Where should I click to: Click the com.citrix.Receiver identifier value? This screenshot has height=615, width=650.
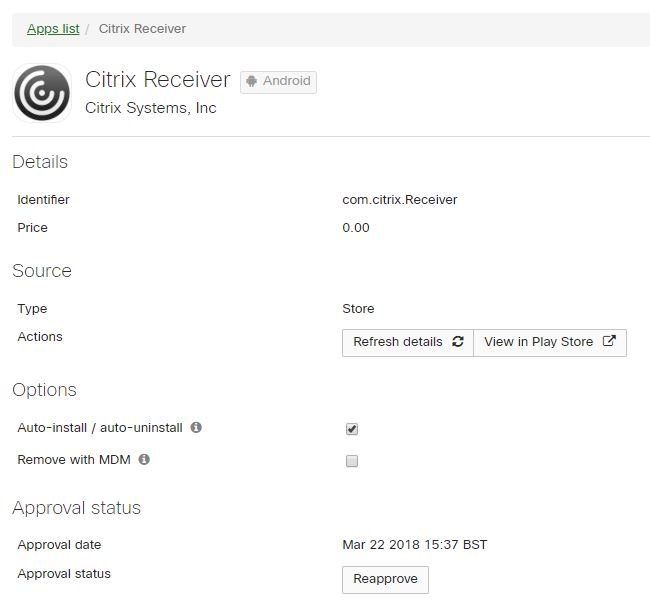coord(399,200)
